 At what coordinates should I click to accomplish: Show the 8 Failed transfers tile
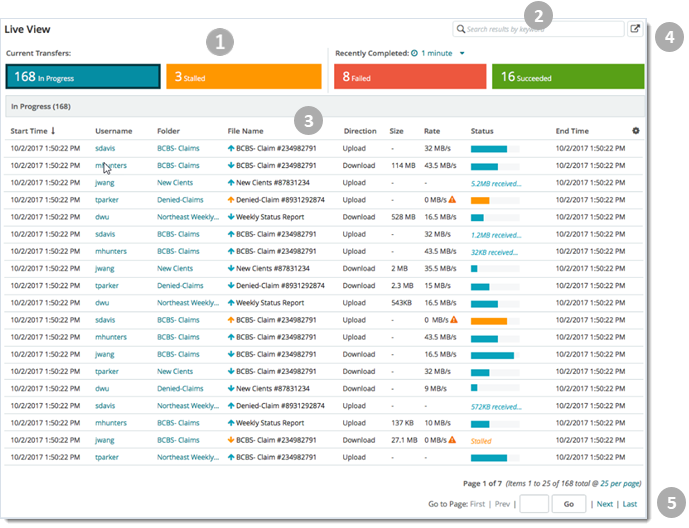coord(408,77)
